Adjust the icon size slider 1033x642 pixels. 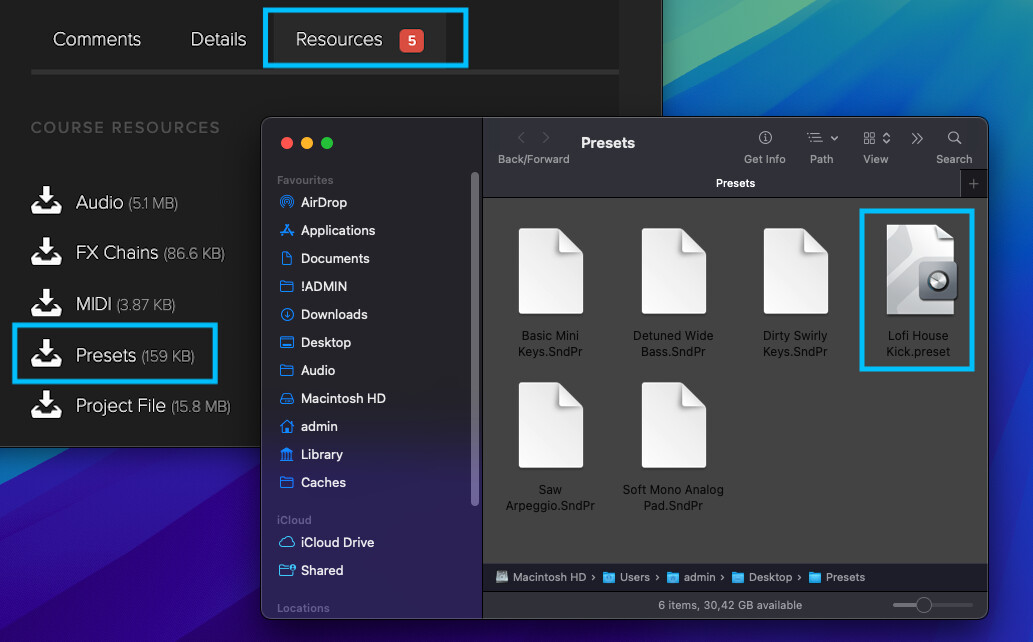[x=924, y=605]
